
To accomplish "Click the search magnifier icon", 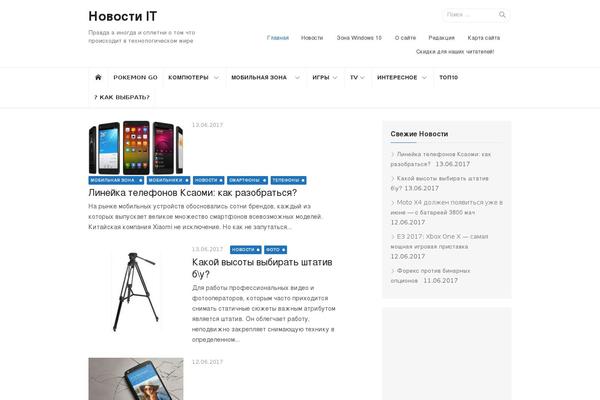I will pyautogui.click(x=502, y=15).
